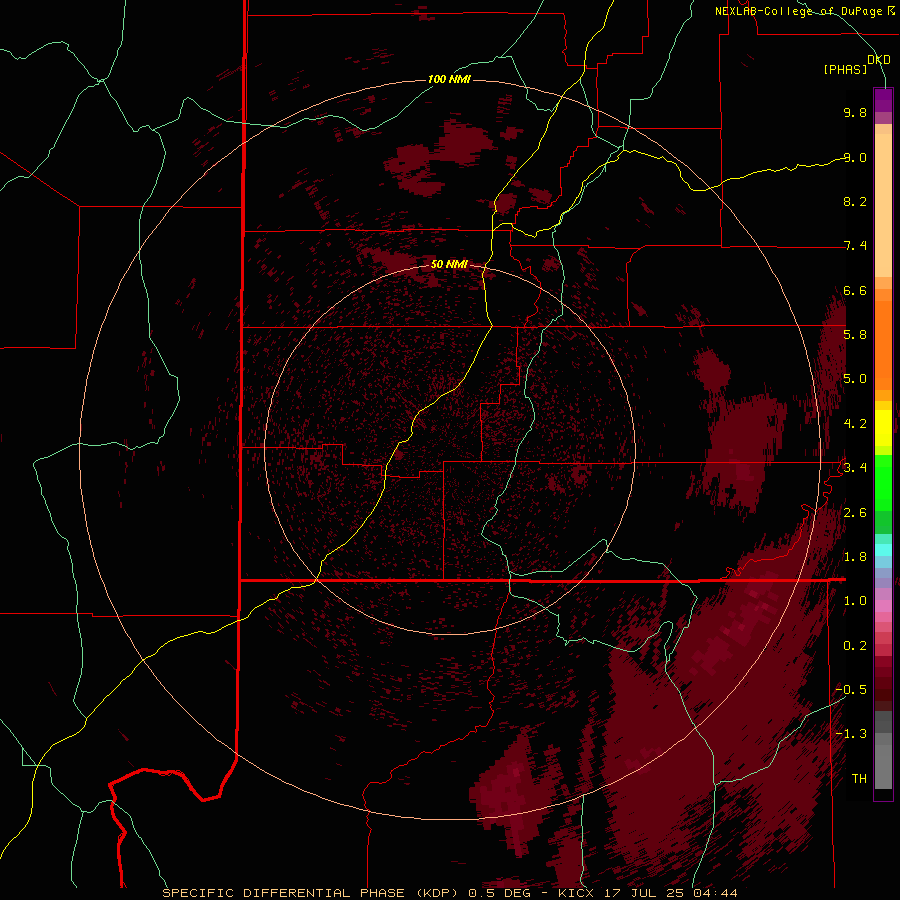Pick the cyan segment of the color bar
900x900 pixels.
(x=883, y=550)
